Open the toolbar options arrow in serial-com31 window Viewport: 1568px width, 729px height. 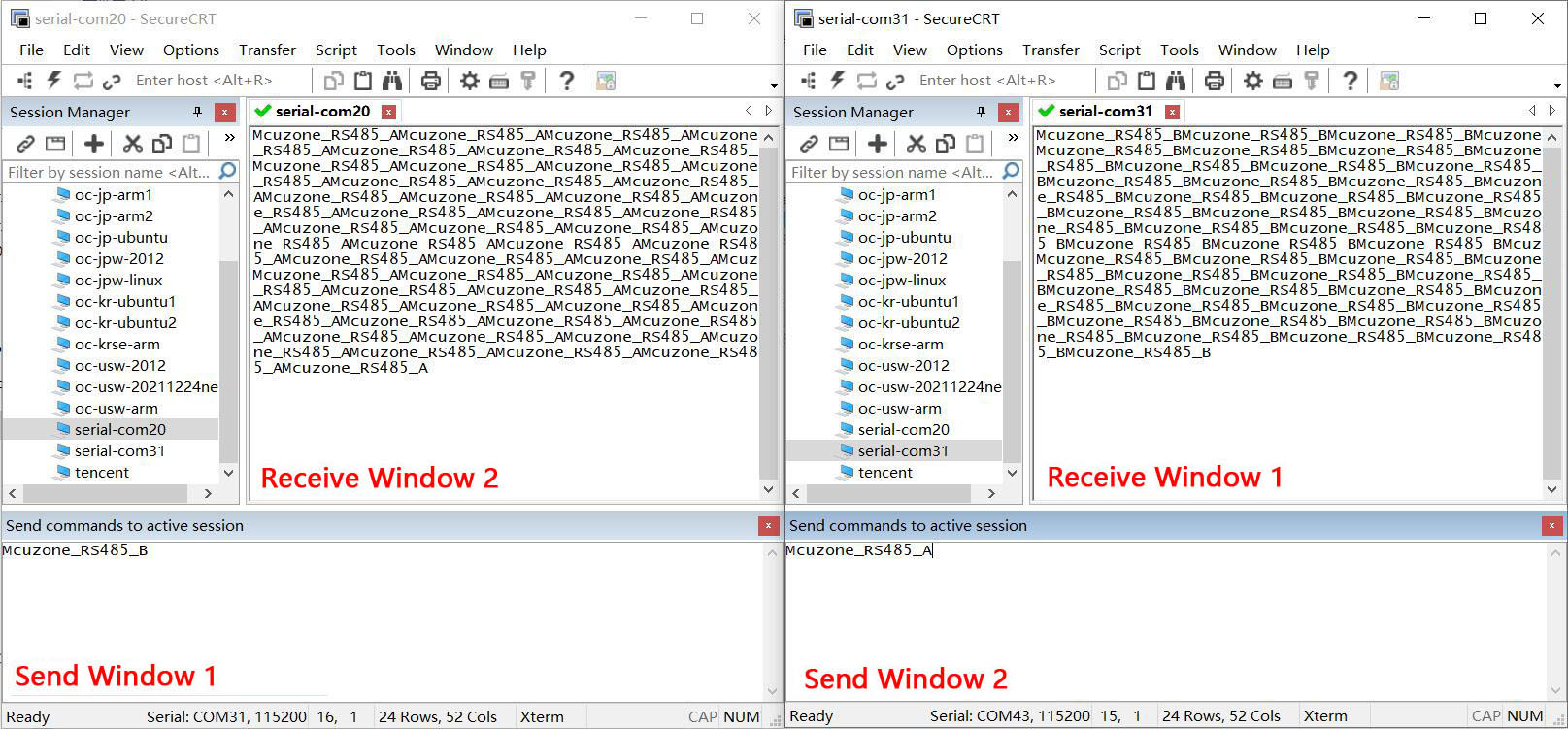1557,86
